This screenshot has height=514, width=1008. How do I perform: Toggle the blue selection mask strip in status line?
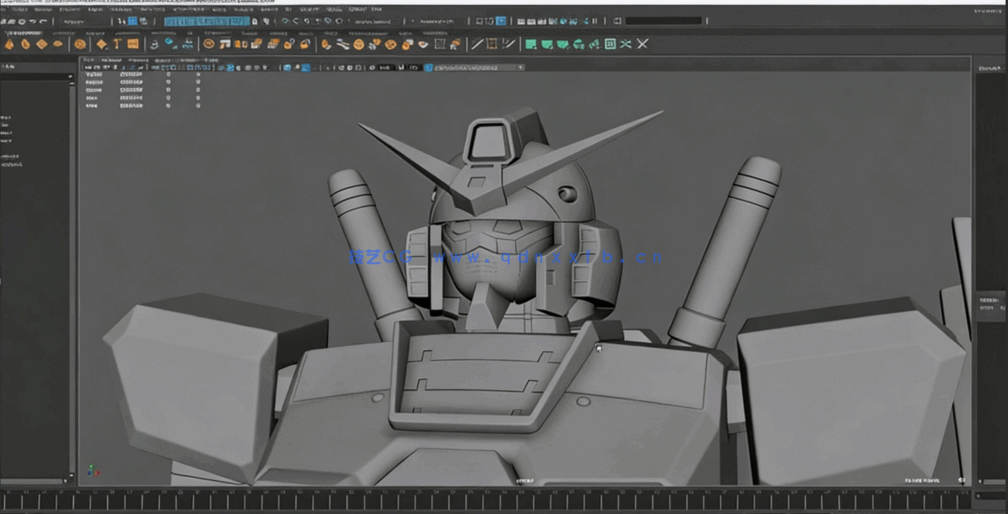(206, 20)
